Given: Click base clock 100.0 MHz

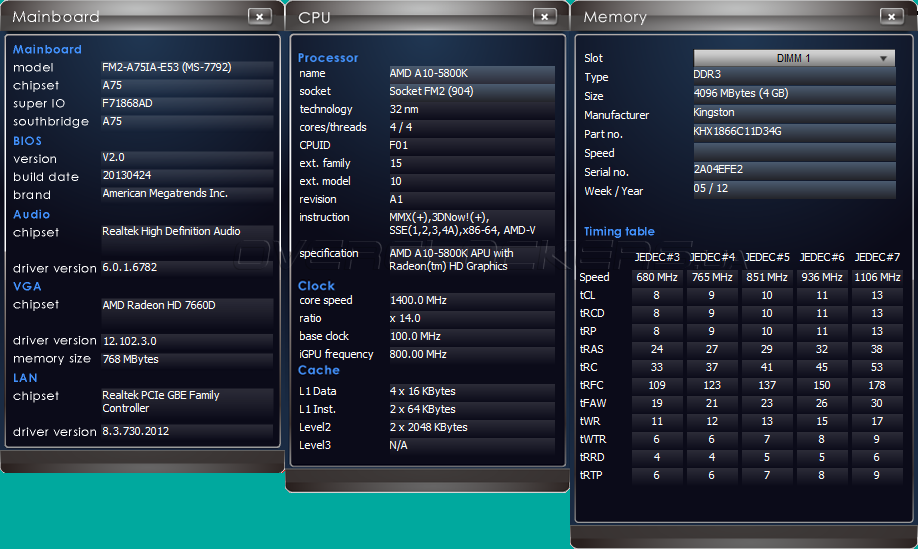Looking at the screenshot, I should pyautogui.click(x=471, y=337).
